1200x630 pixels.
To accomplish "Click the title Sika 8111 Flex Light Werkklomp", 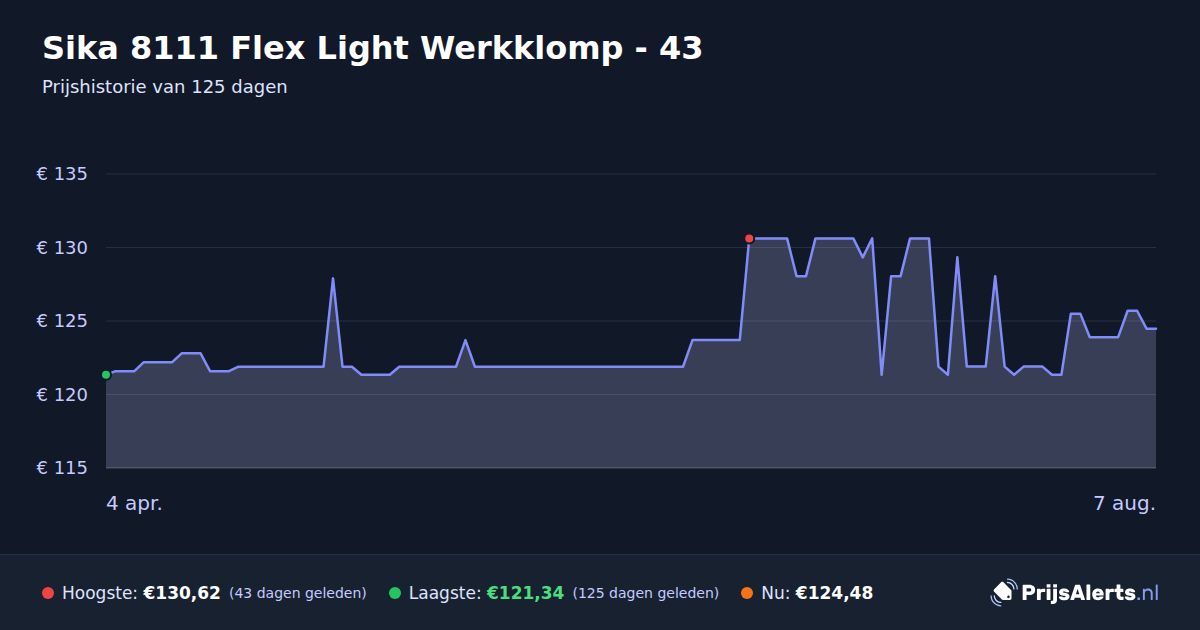I will [372, 48].
